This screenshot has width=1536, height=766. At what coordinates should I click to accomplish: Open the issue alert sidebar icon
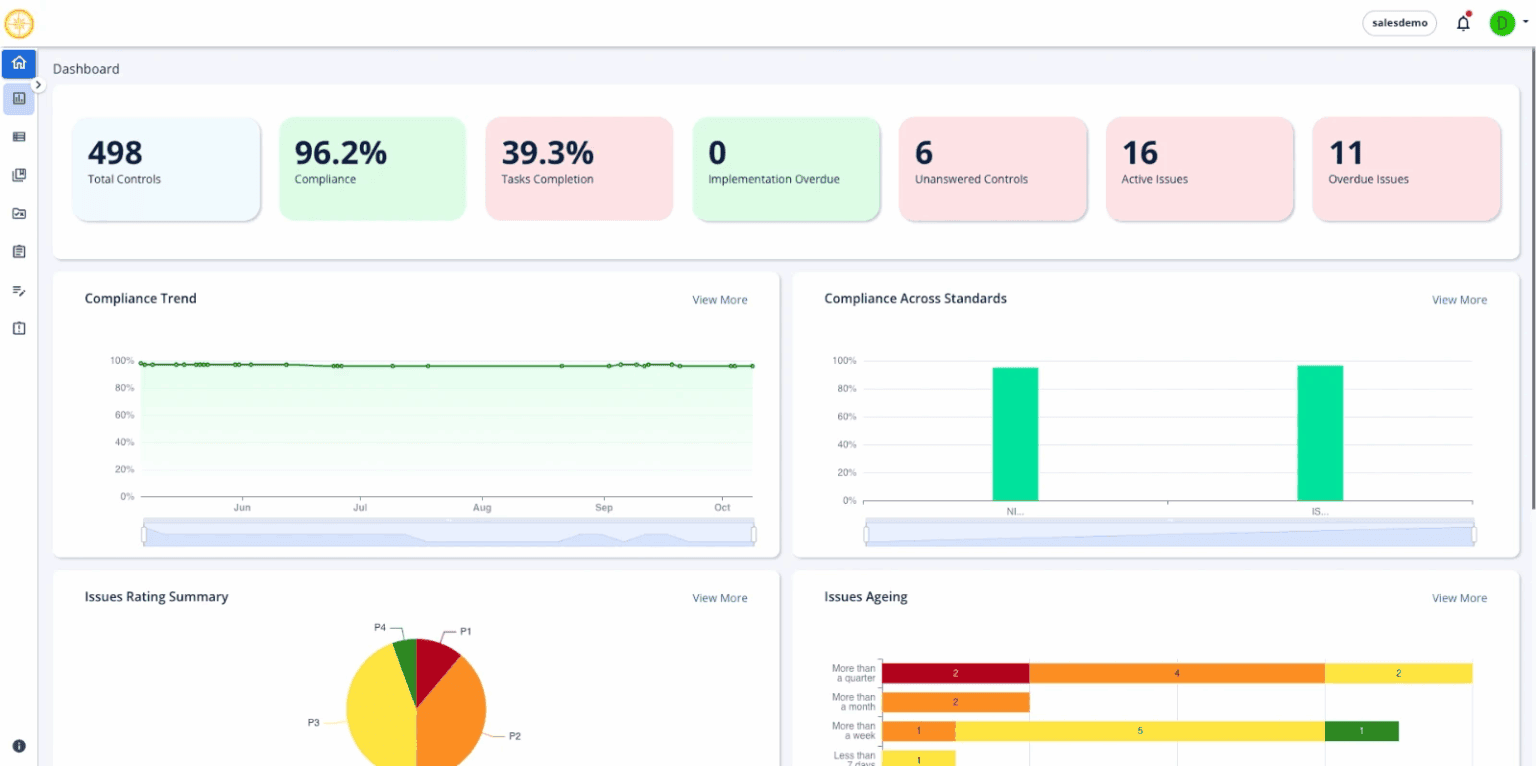tap(19, 328)
